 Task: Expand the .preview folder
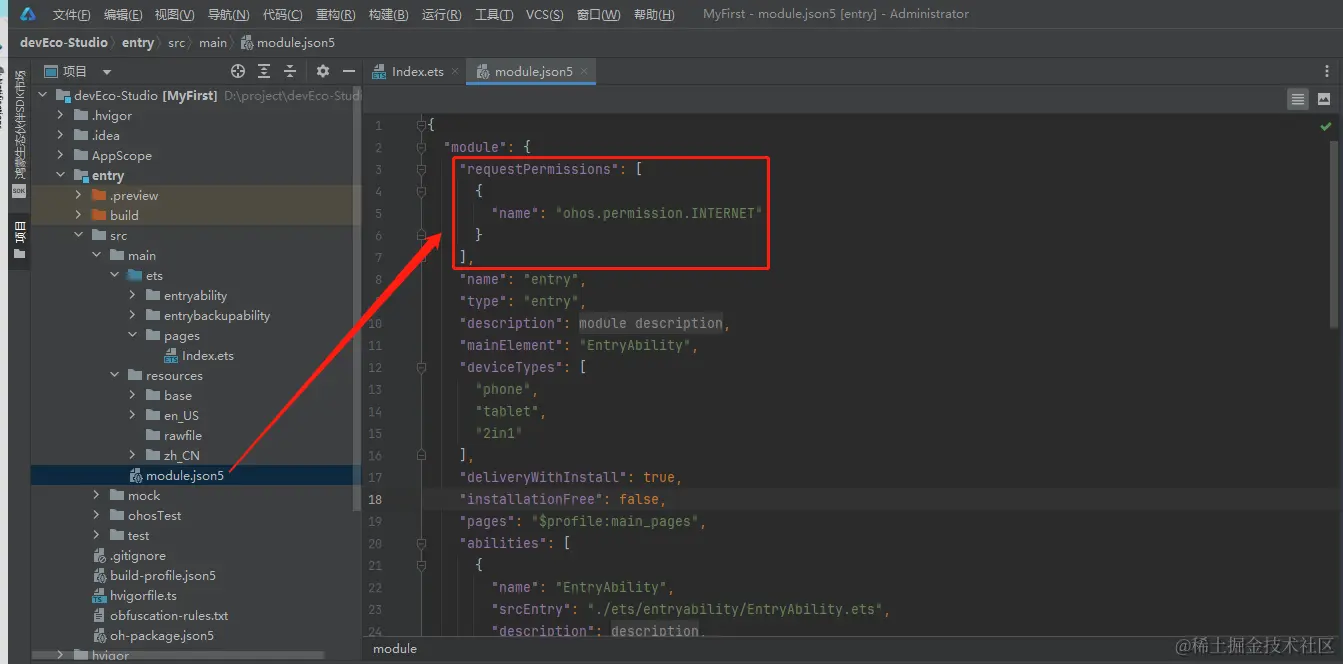pos(79,195)
